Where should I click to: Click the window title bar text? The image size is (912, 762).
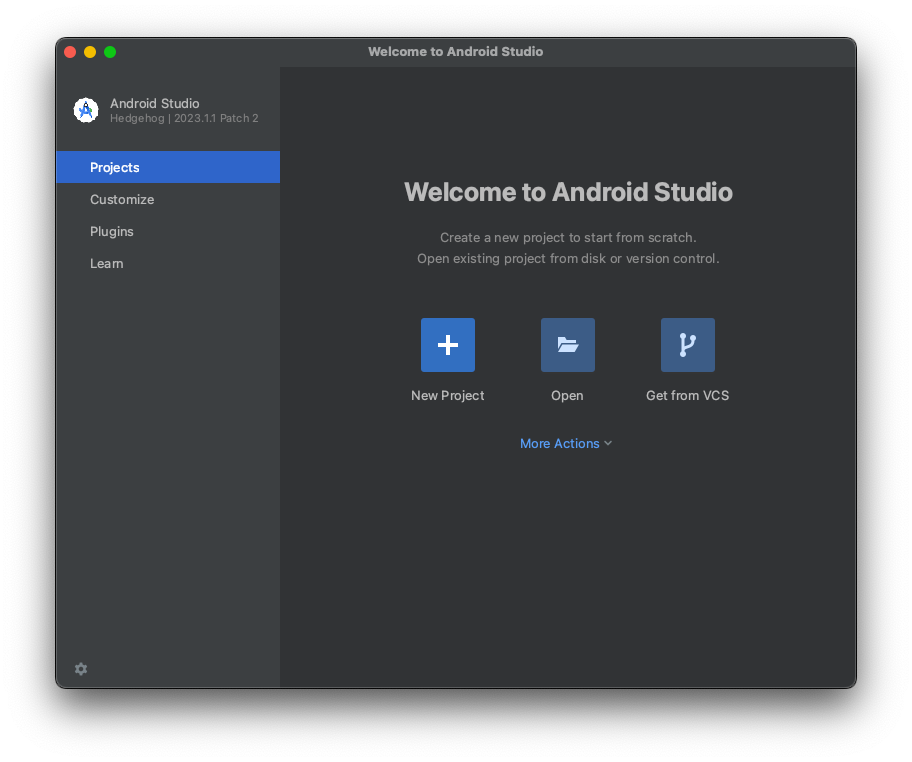click(x=455, y=52)
